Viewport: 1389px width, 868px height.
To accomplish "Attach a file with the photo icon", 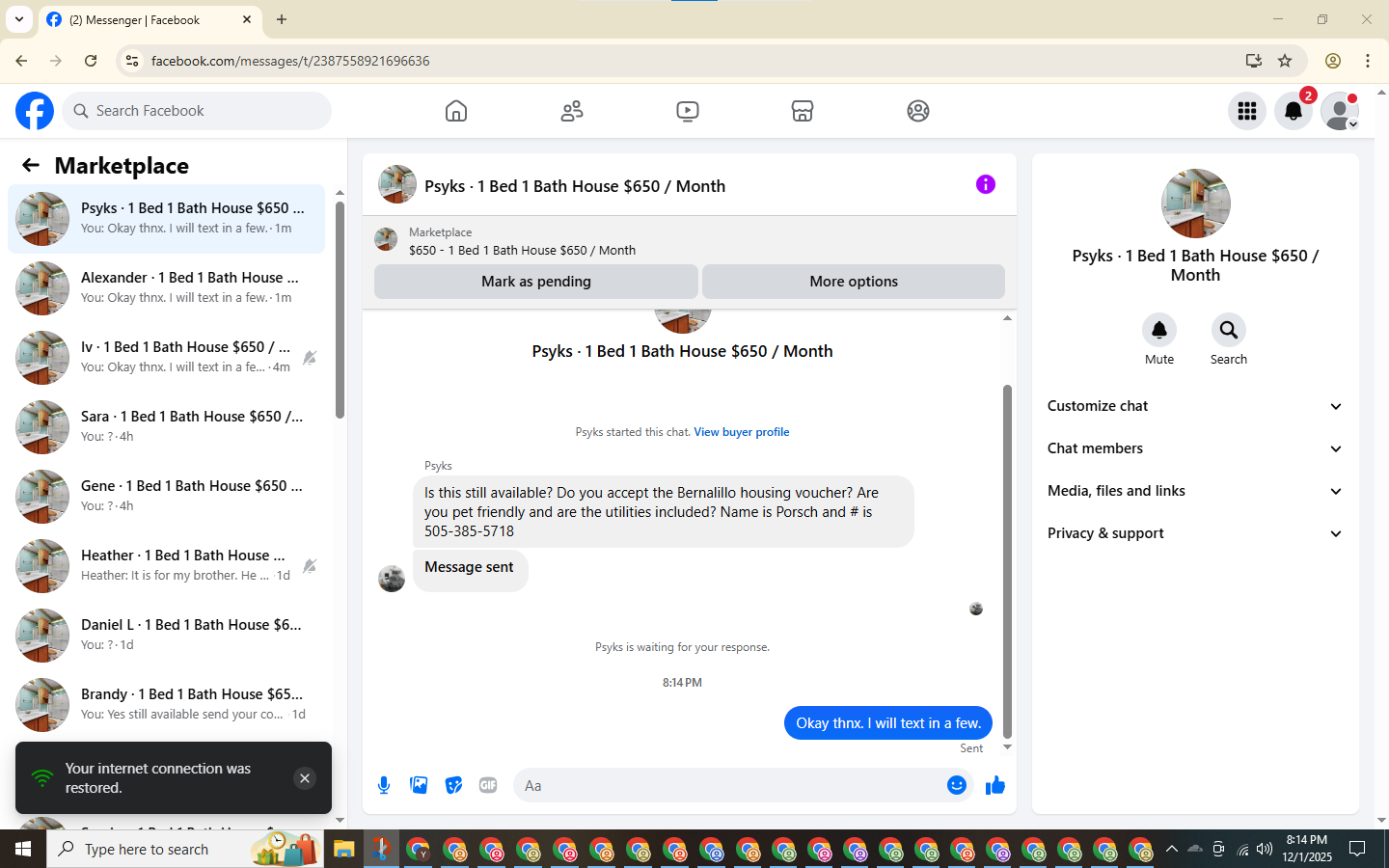I will click(x=419, y=785).
